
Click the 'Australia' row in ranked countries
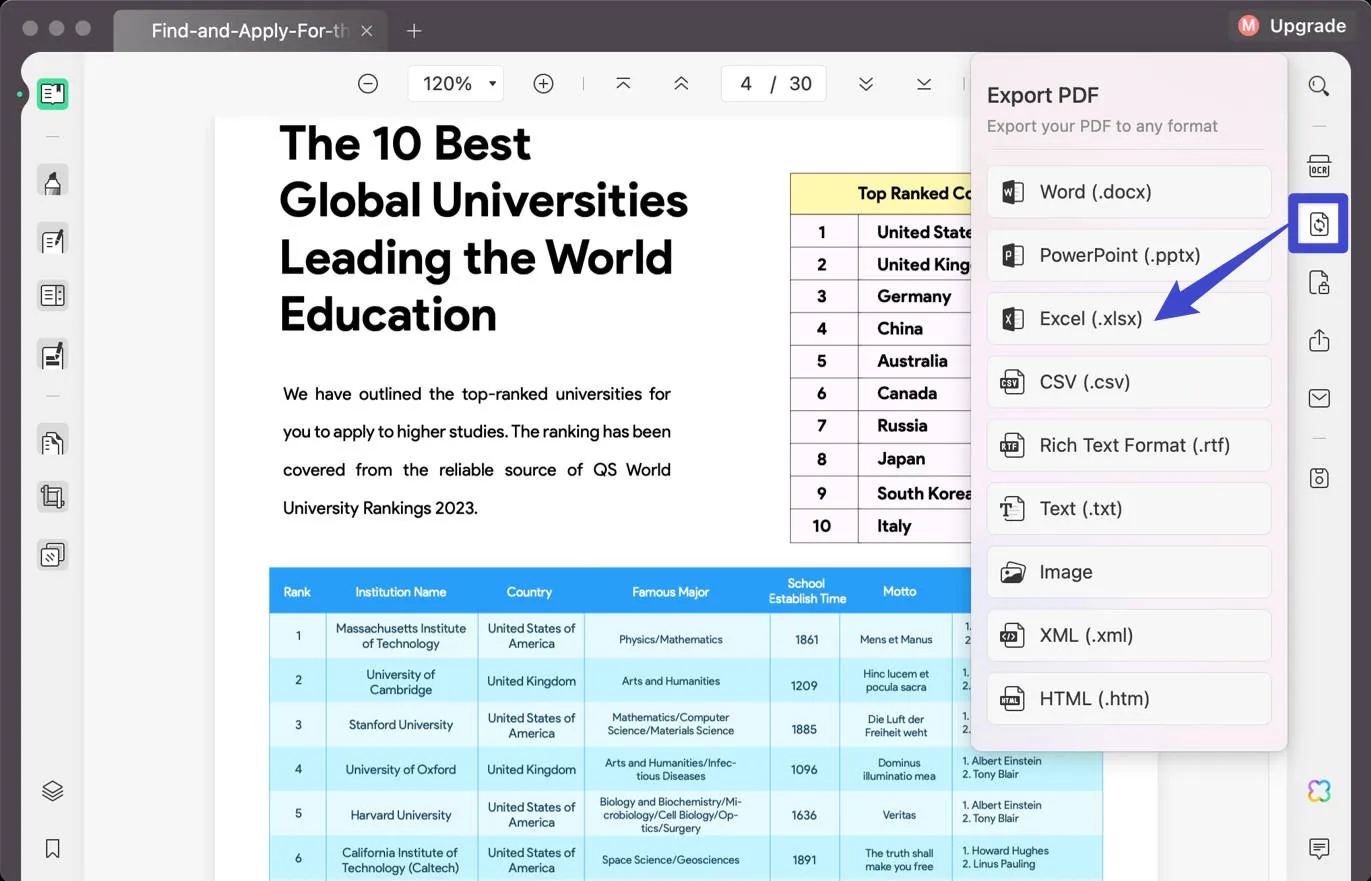click(x=880, y=361)
